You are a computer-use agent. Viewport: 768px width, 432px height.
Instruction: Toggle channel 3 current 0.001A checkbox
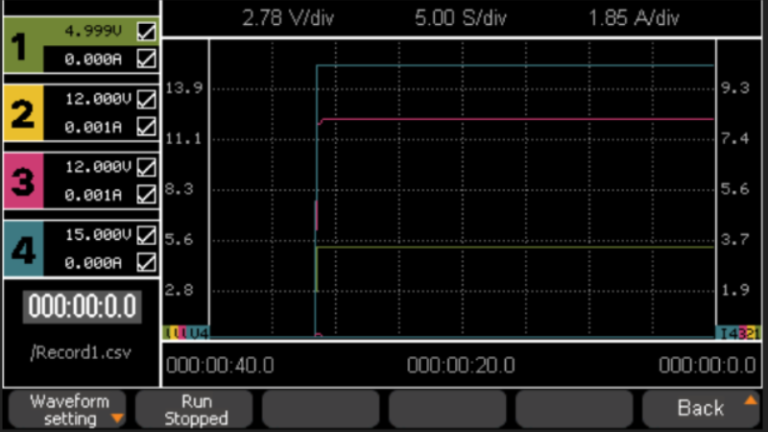click(x=147, y=195)
